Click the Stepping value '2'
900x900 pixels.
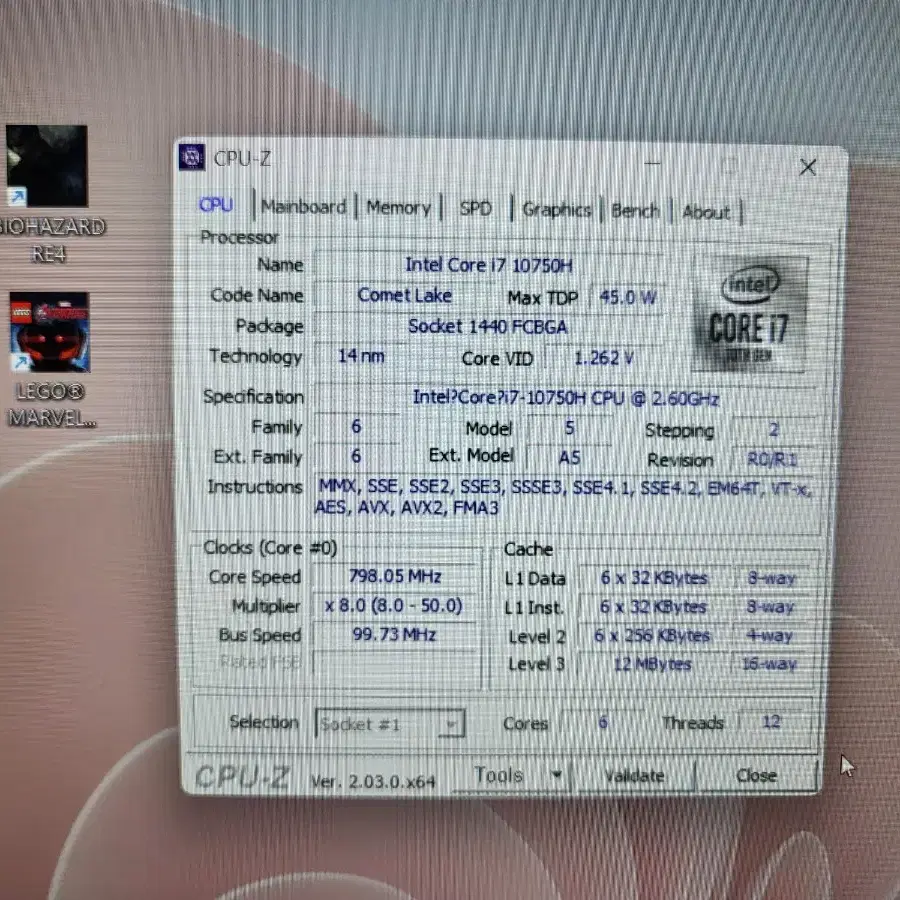pyautogui.click(x=774, y=429)
